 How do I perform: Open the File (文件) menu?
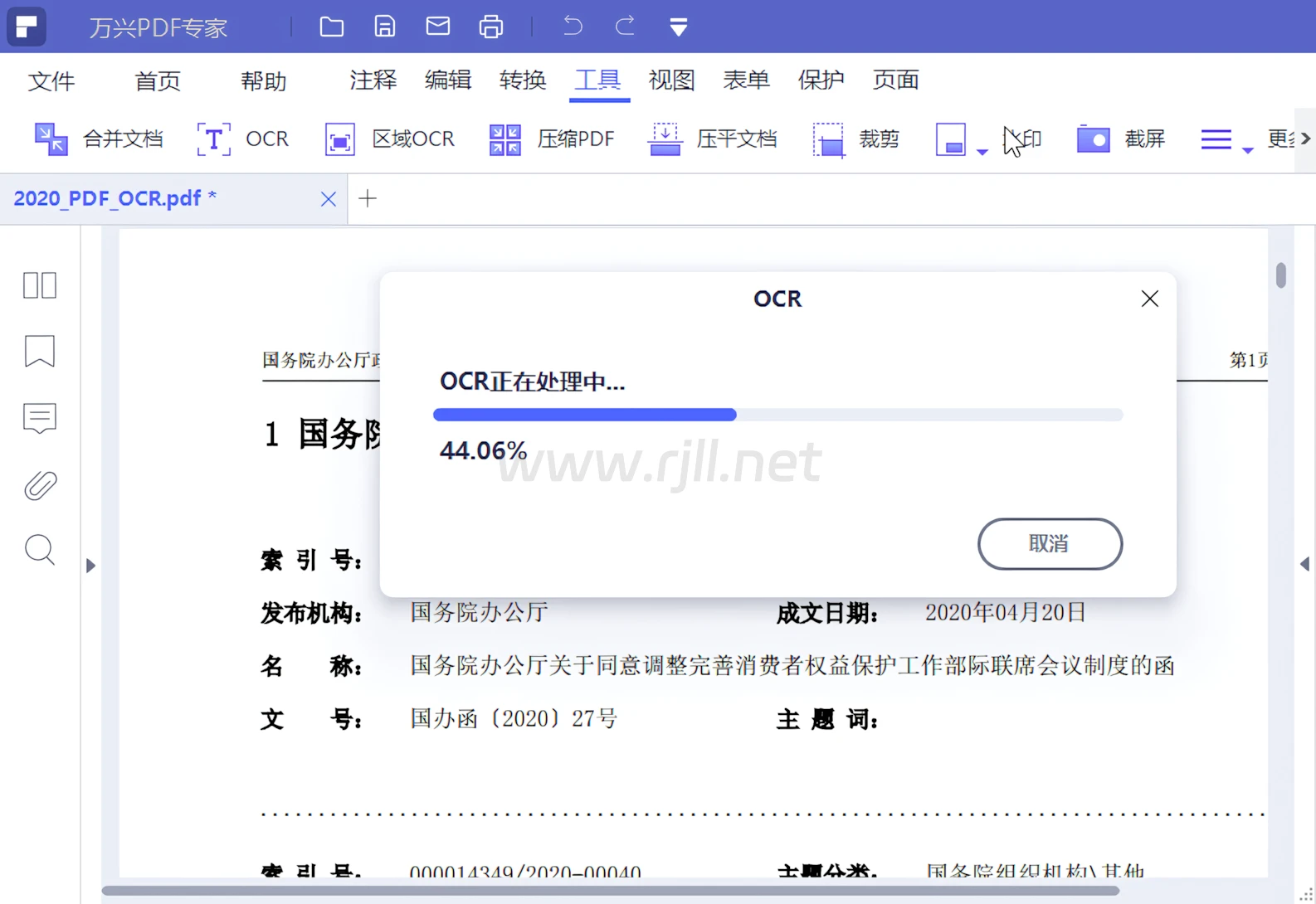[x=51, y=80]
